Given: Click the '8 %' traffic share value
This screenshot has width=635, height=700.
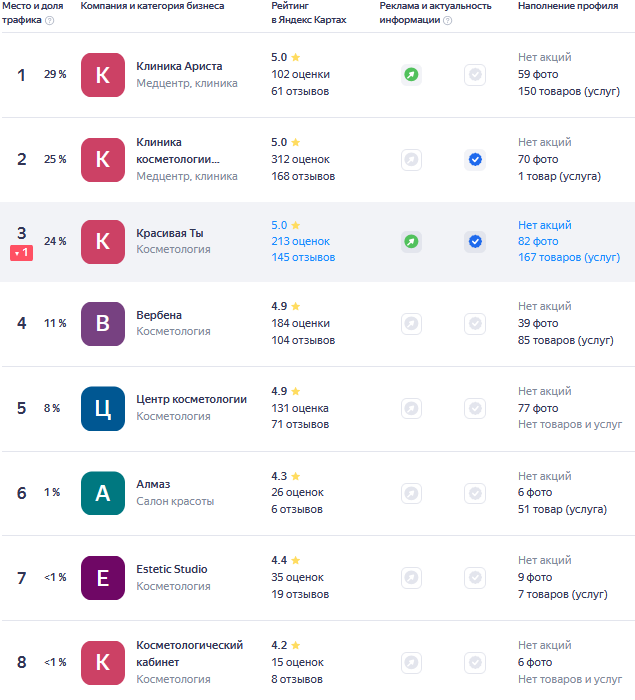Looking at the screenshot, I should (x=52, y=408).
